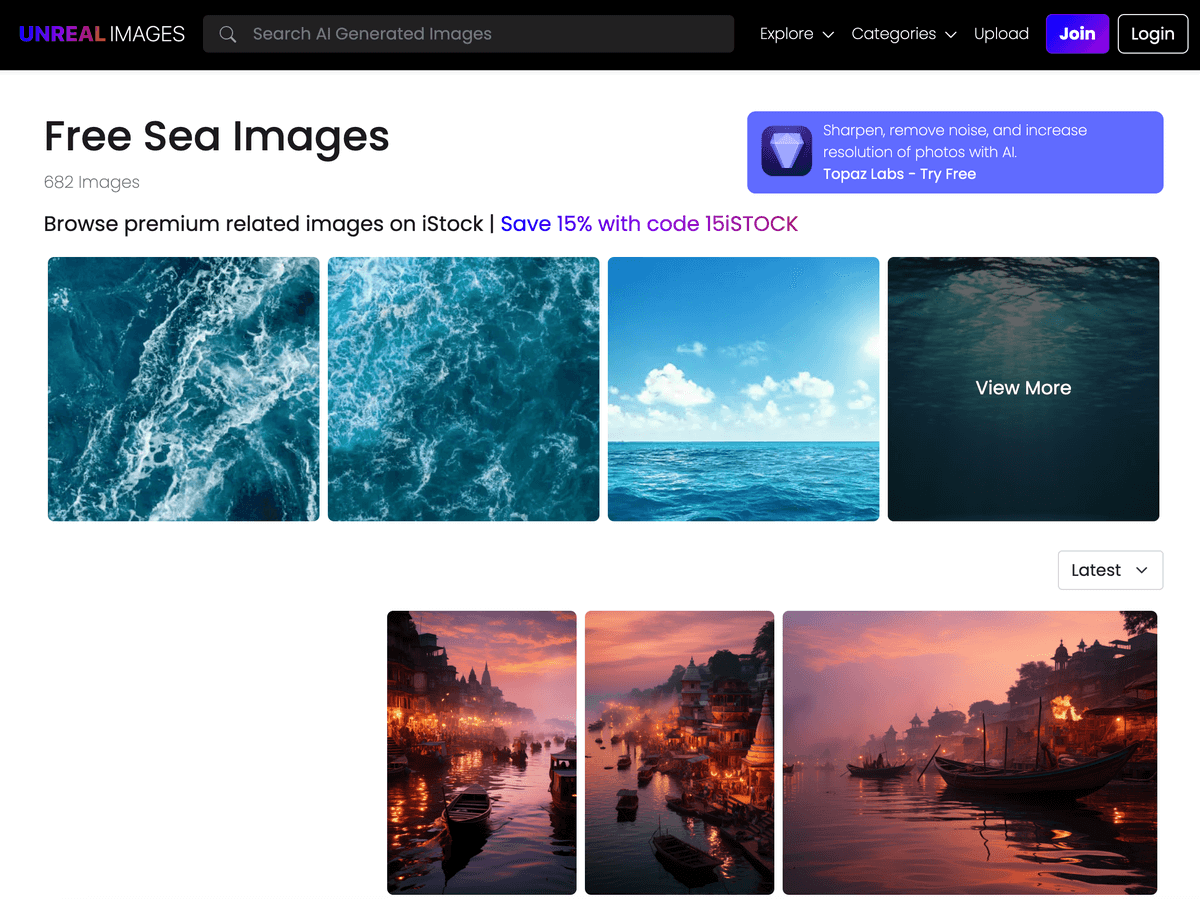The image size is (1200, 899).
Task: Click the search magnifying glass icon
Action: coord(227,33)
